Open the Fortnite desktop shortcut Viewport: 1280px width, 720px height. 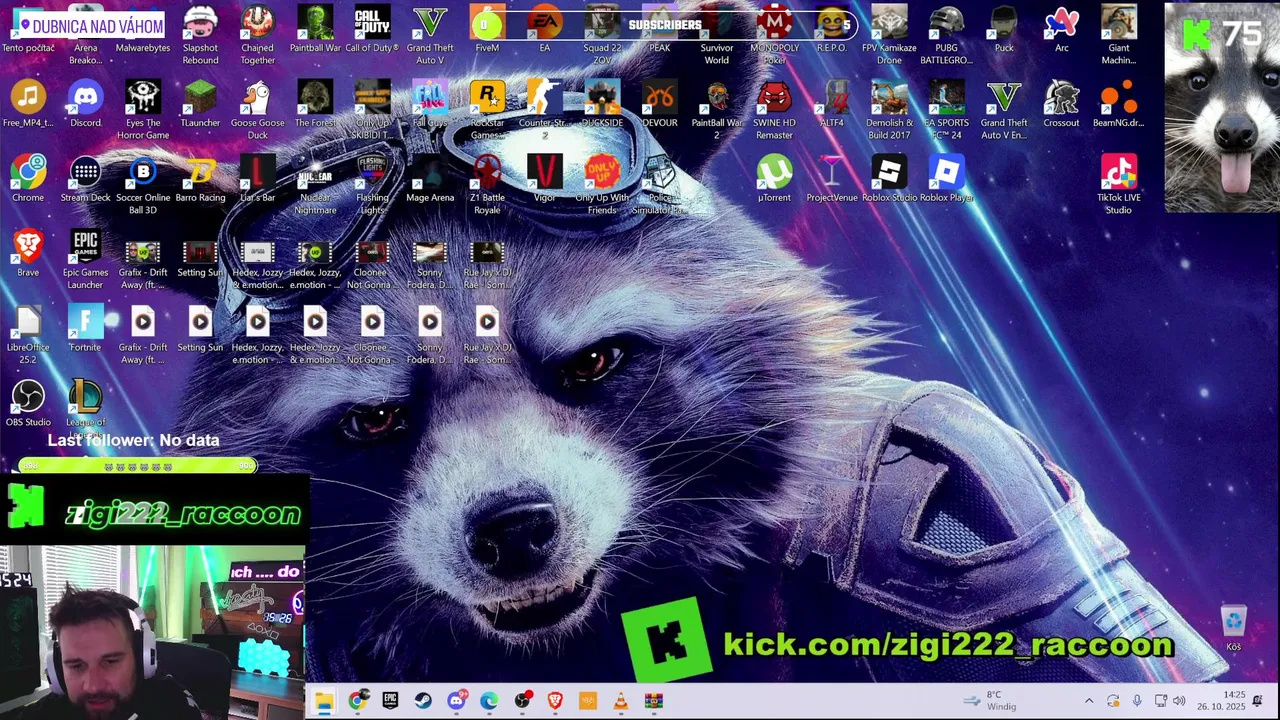[x=85, y=330]
